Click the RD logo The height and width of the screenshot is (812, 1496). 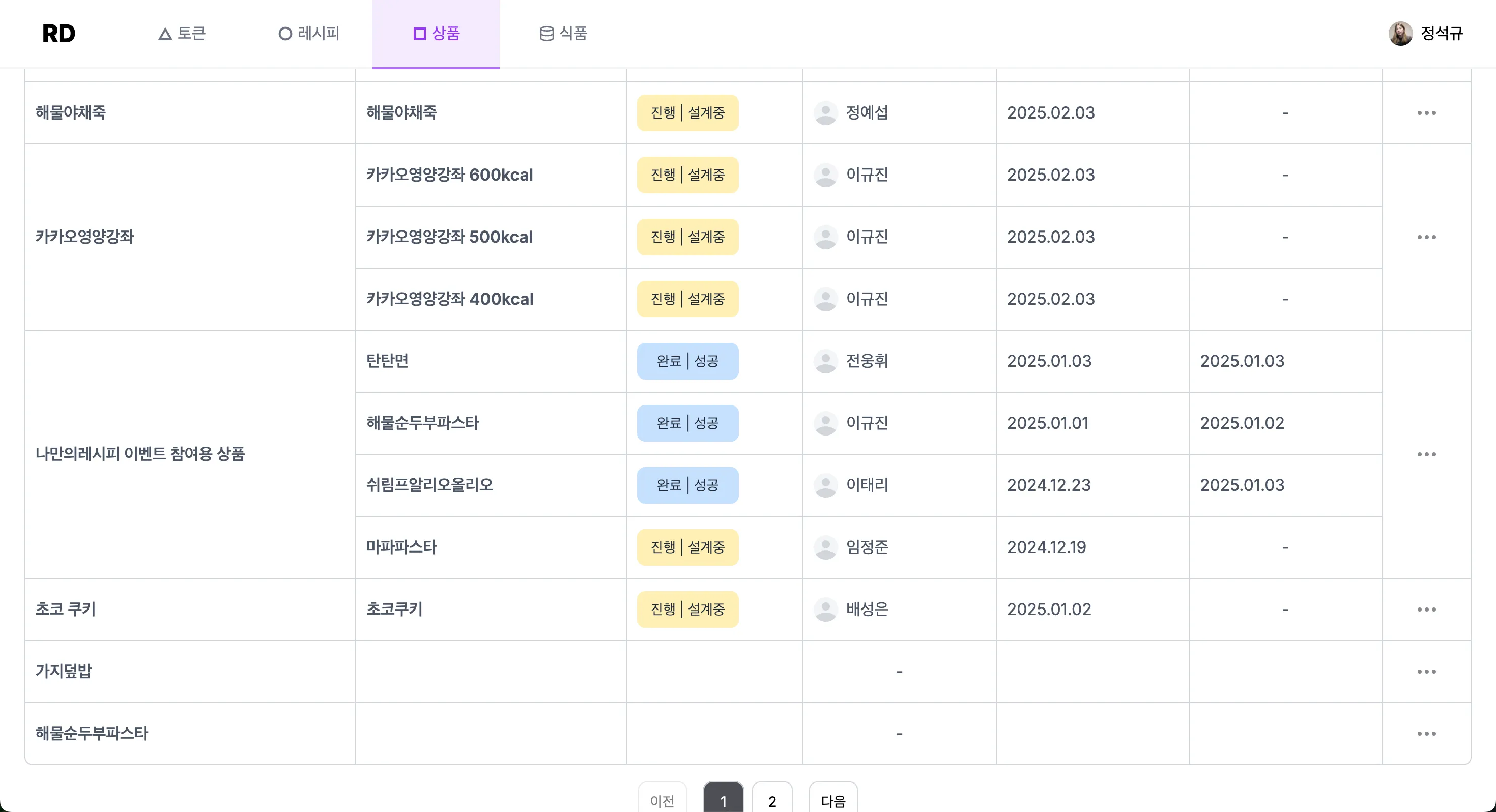click(x=59, y=34)
